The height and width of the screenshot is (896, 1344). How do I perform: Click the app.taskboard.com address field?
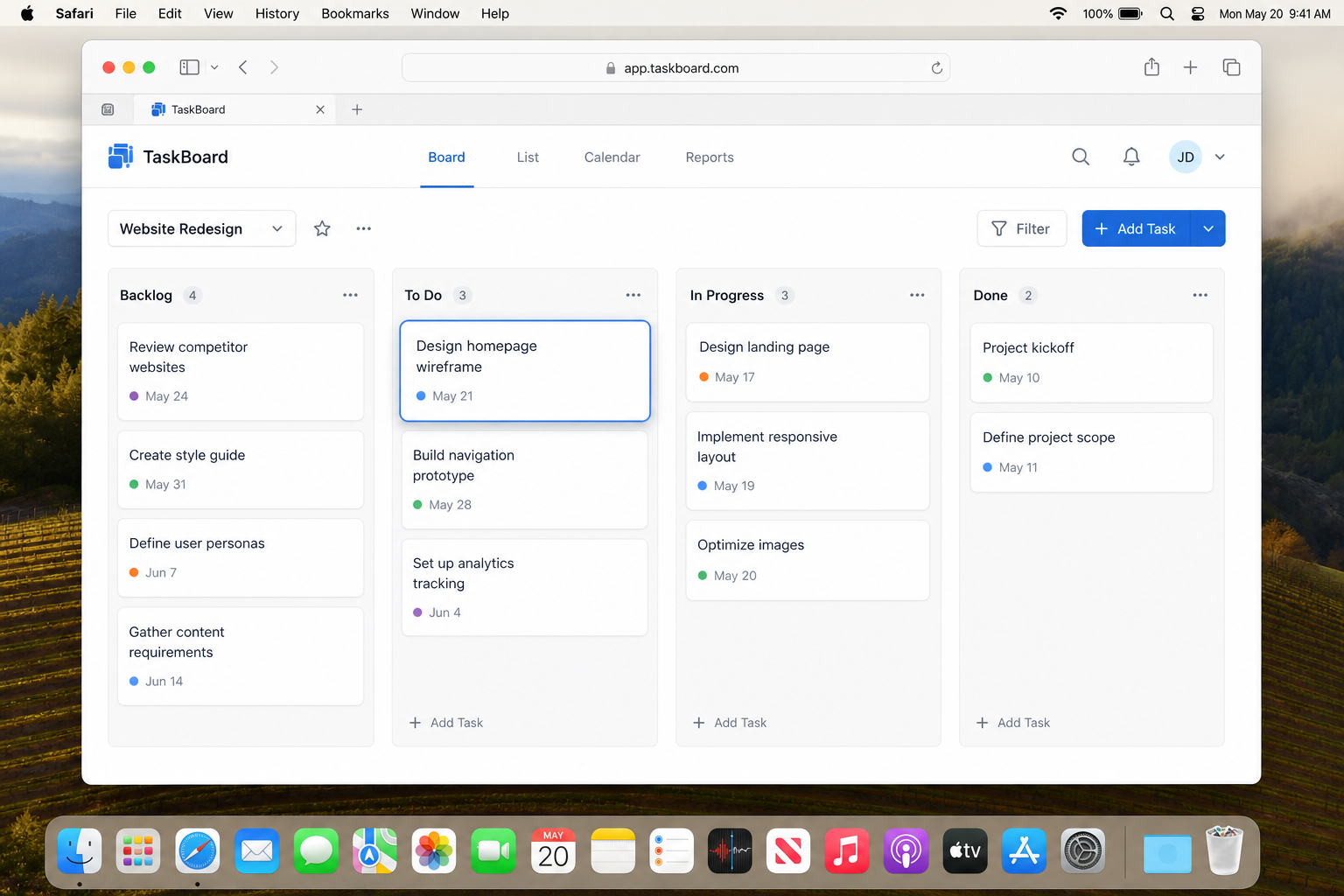pyautogui.click(x=675, y=67)
